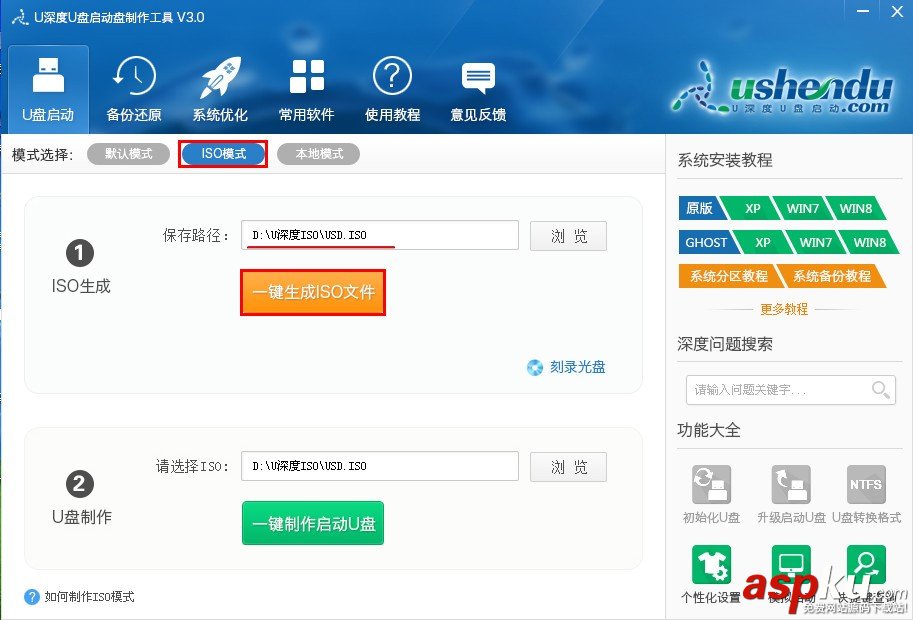913x620 pixels.
Task: Click 浏览 button beside 请选择ISO
Action: 568,467
